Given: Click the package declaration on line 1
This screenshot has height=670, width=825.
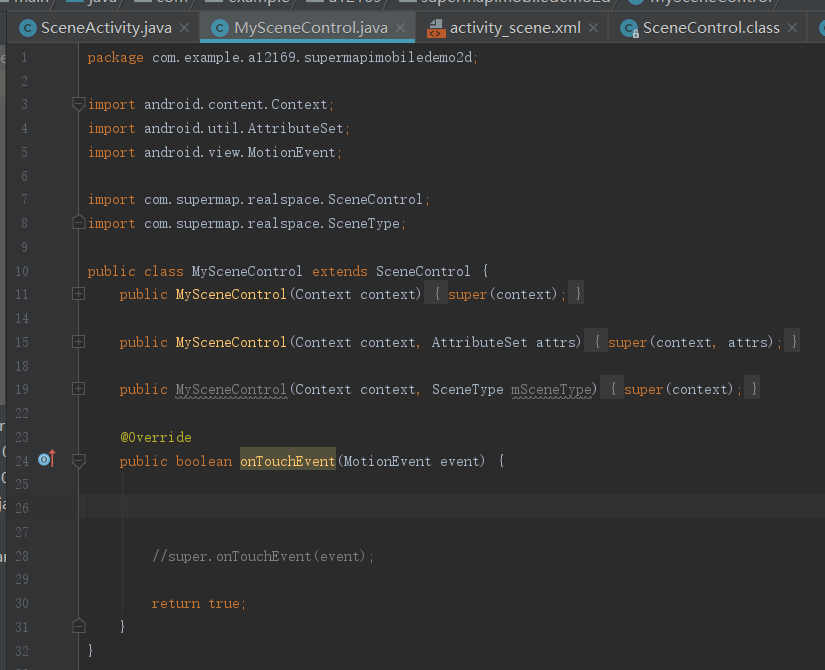Looking at the screenshot, I should [283, 57].
